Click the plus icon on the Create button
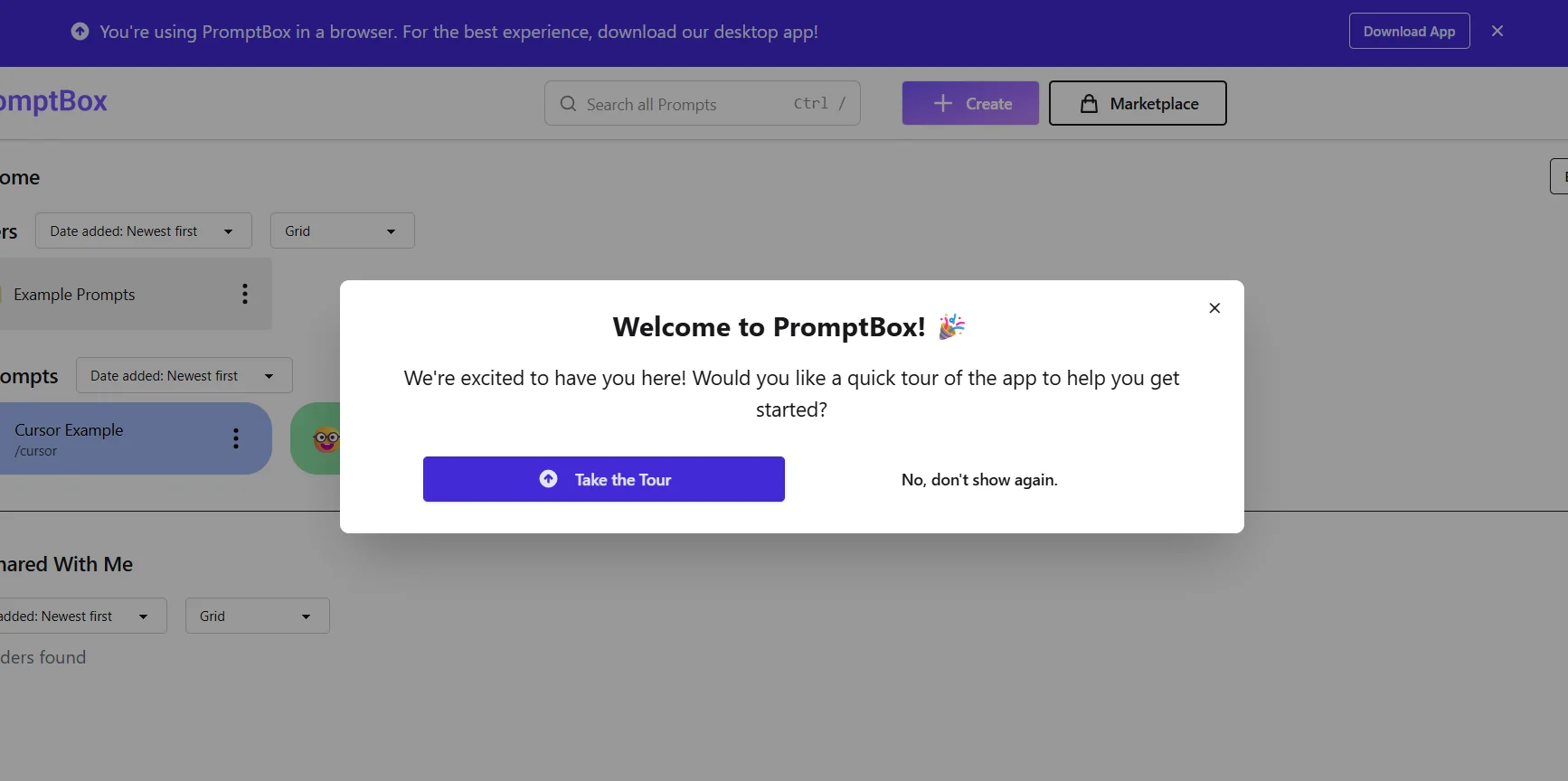The width and height of the screenshot is (1568, 781). coord(943,102)
